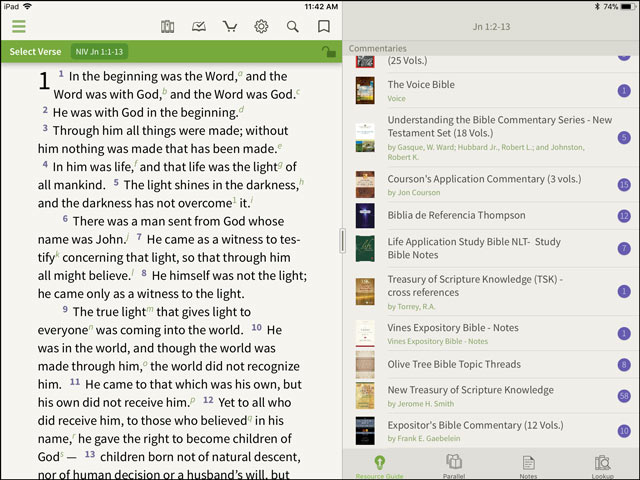The height and width of the screenshot is (480, 640).
Task: Open New Treasury of Scripture Knowledge title
Action: pyautogui.click(x=471, y=390)
